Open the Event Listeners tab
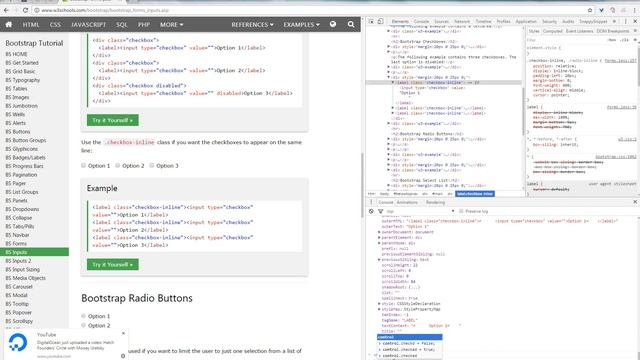This screenshot has width=640, height=360. tap(580, 31)
